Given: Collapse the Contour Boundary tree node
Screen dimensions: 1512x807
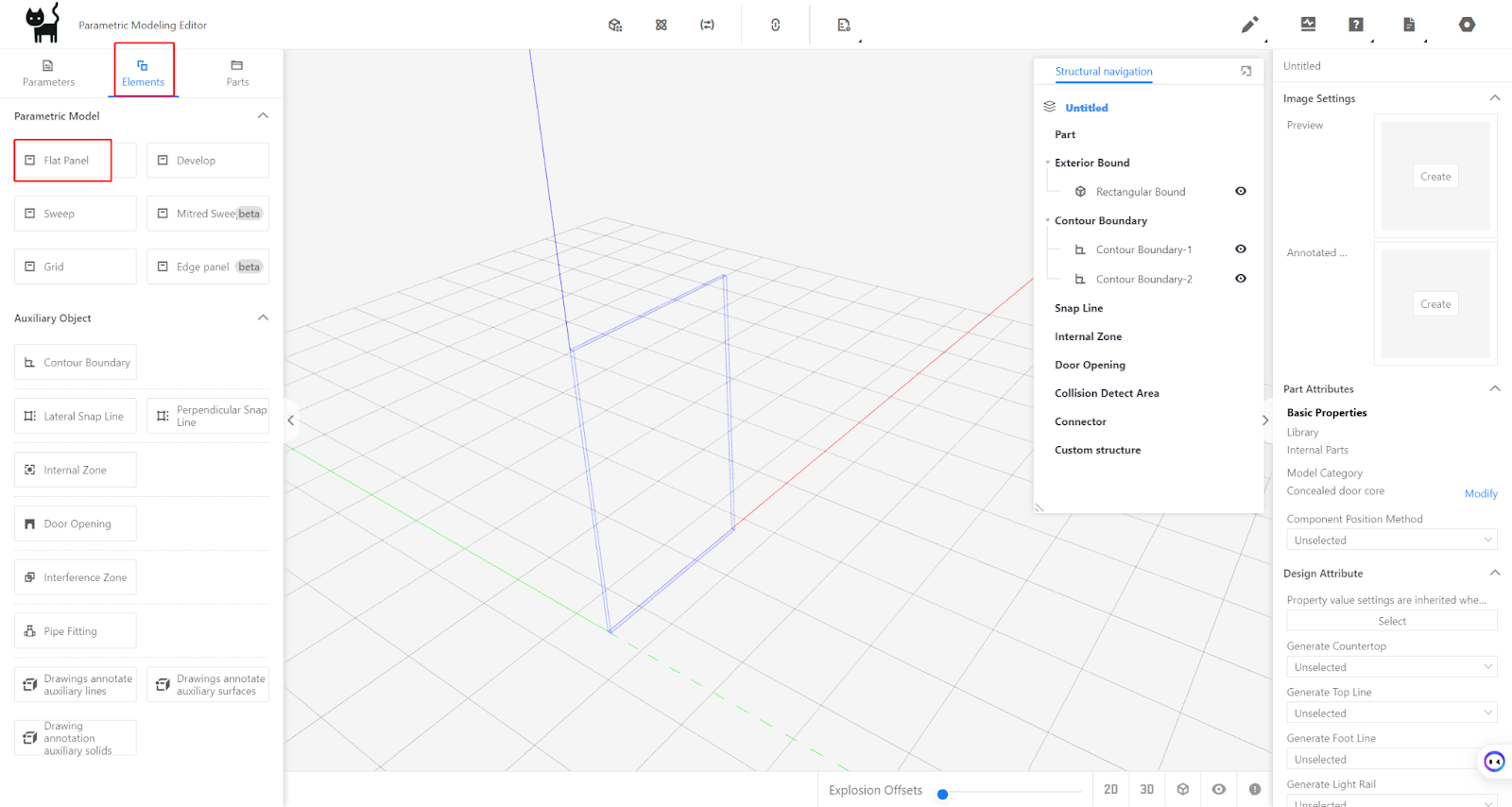Looking at the screenshot, I should (x=1048, y=220).
